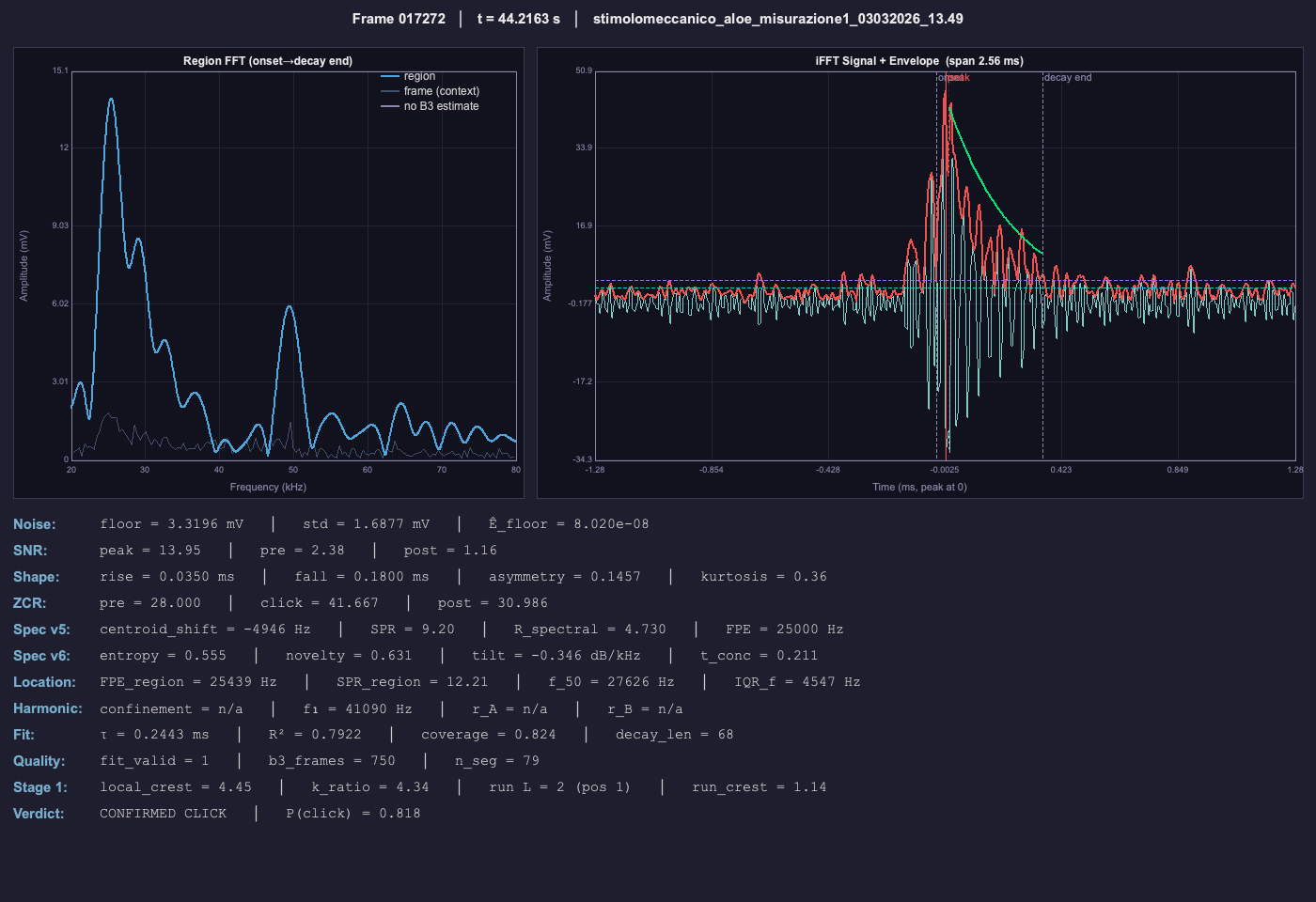Image resolution: width=1316 pixels, height=902 pixels.
Task: Click the 'tilt = -0.346 dB/kHz' value
Action: 556,656
